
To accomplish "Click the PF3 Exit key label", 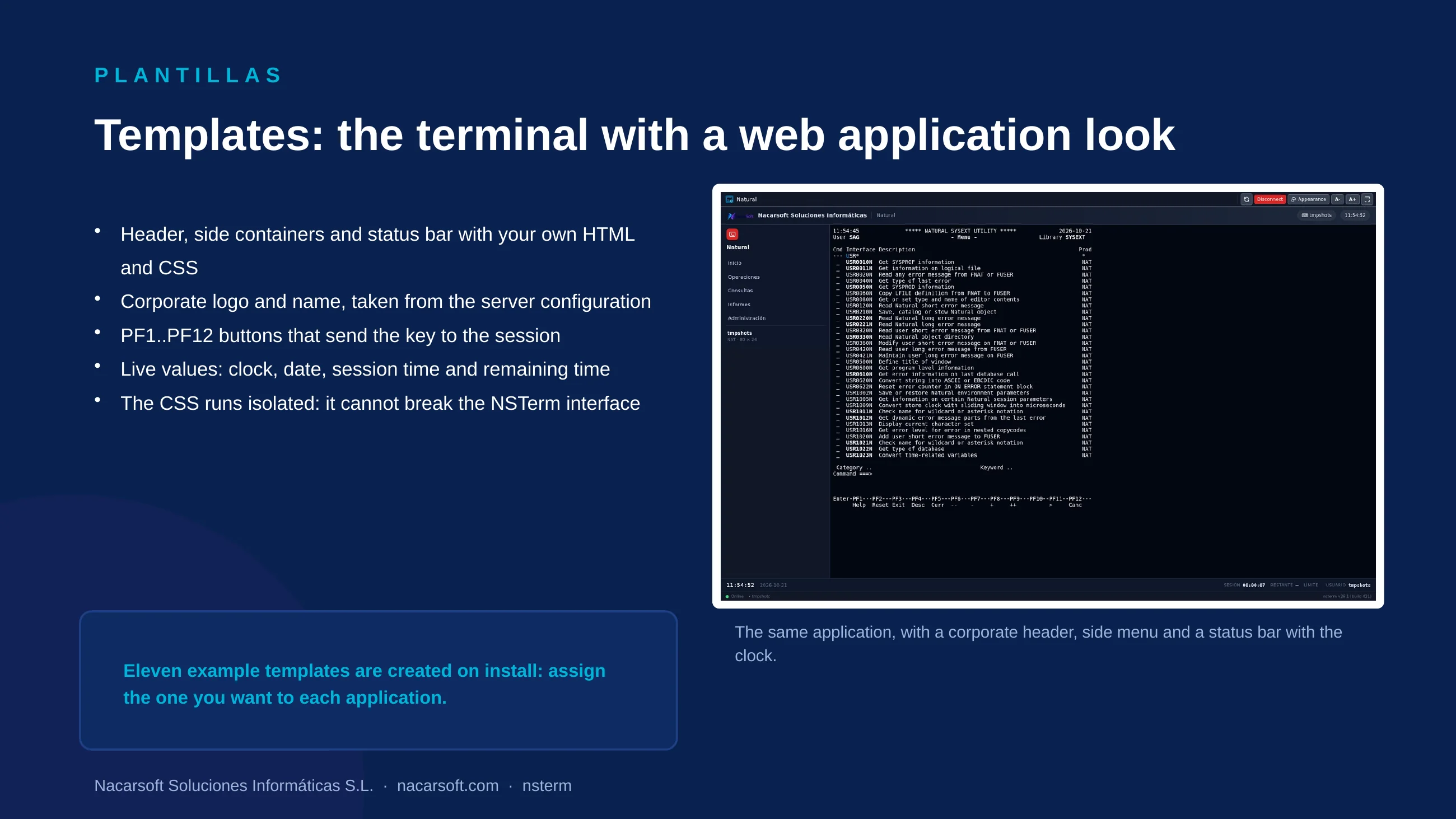I will [x=898, y=502].
